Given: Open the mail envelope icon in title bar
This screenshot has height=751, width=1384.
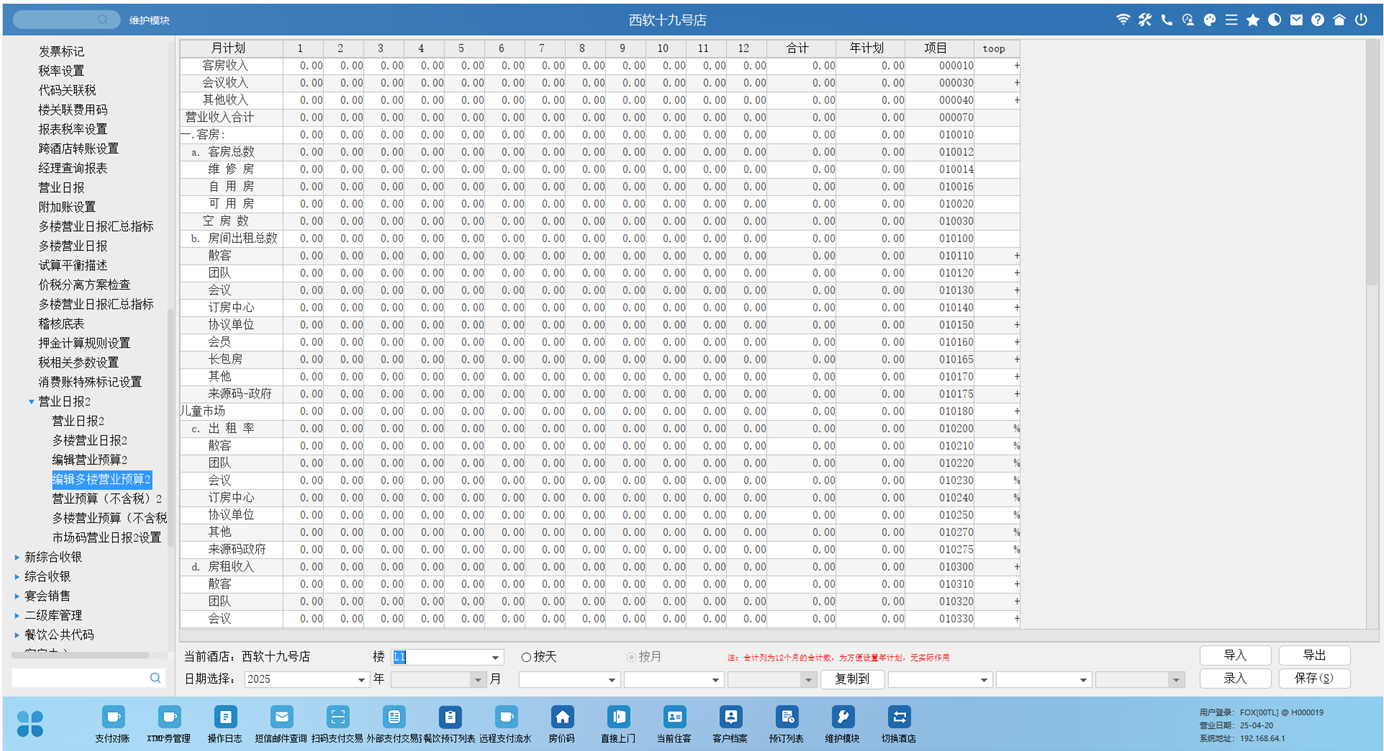Looking at the screenshot, I should click(x=1296, y=20).
